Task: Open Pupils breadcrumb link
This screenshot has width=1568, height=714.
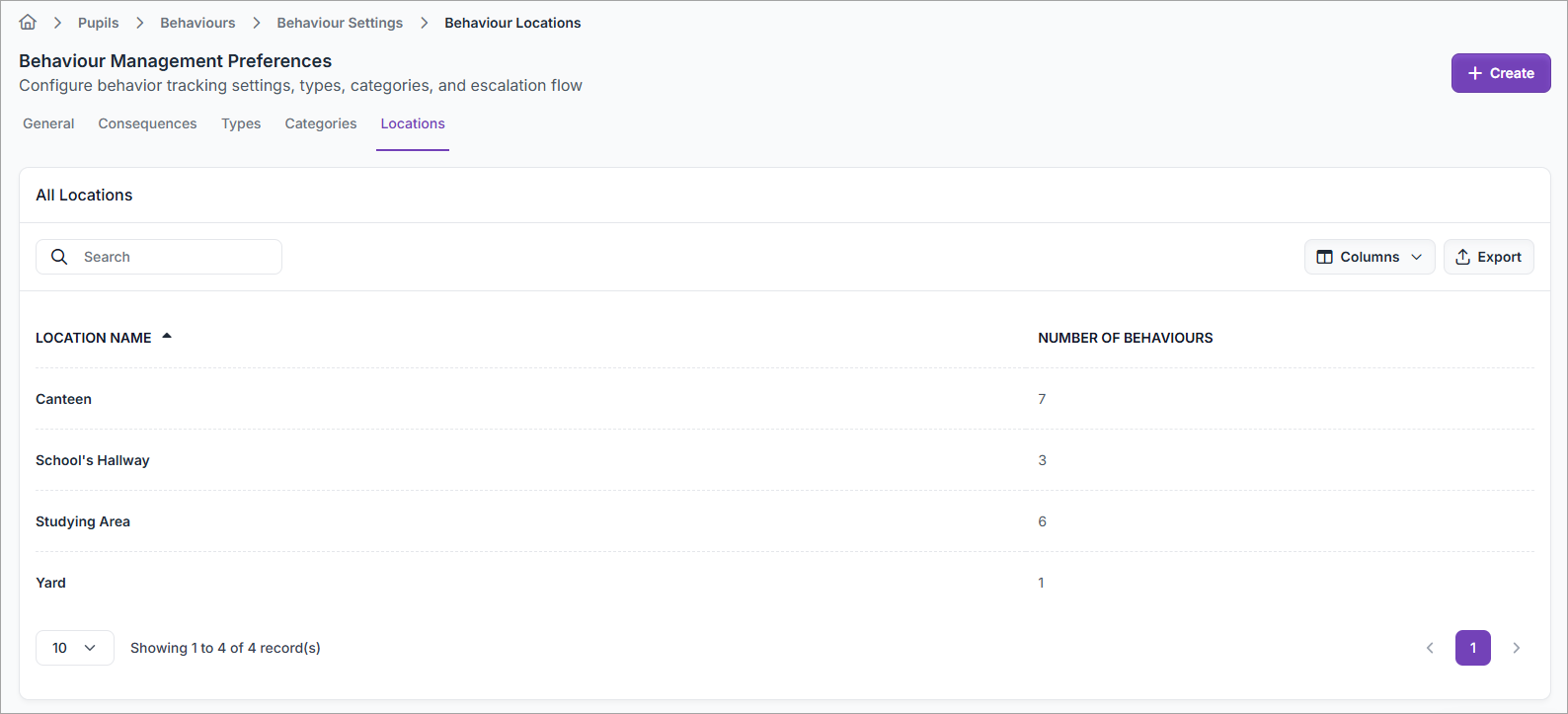Action: click(x=98, y=23)
